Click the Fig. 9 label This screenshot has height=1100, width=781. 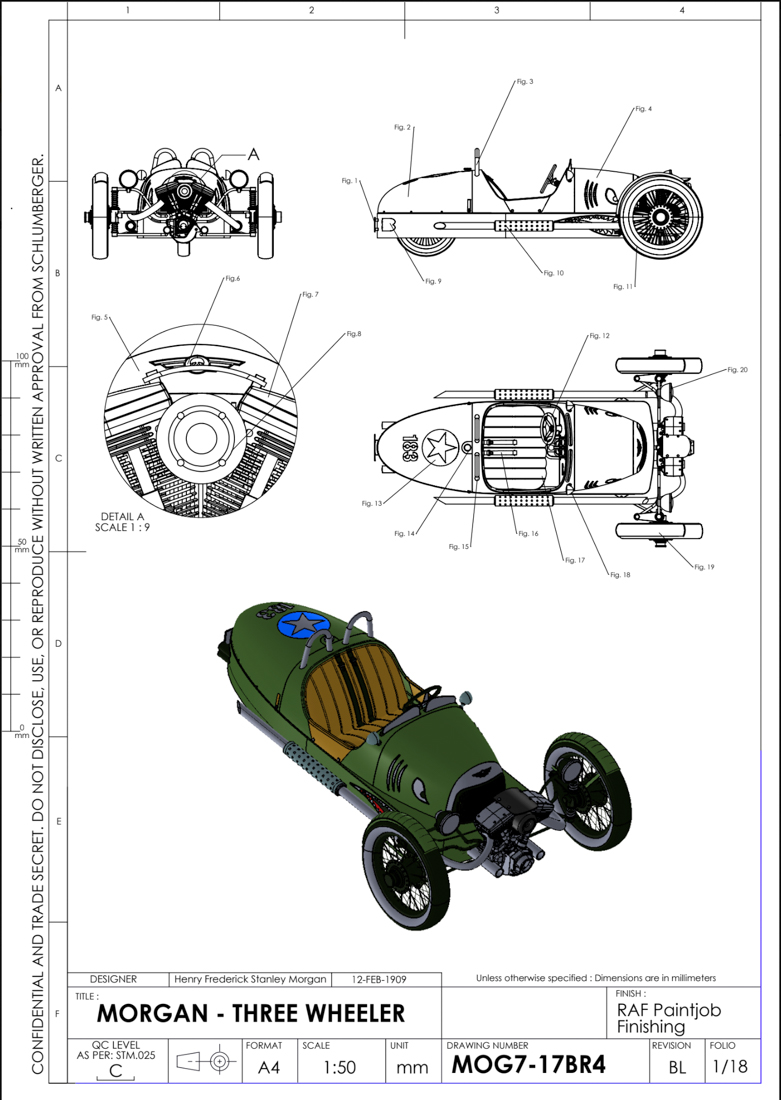tap(433, 281)
